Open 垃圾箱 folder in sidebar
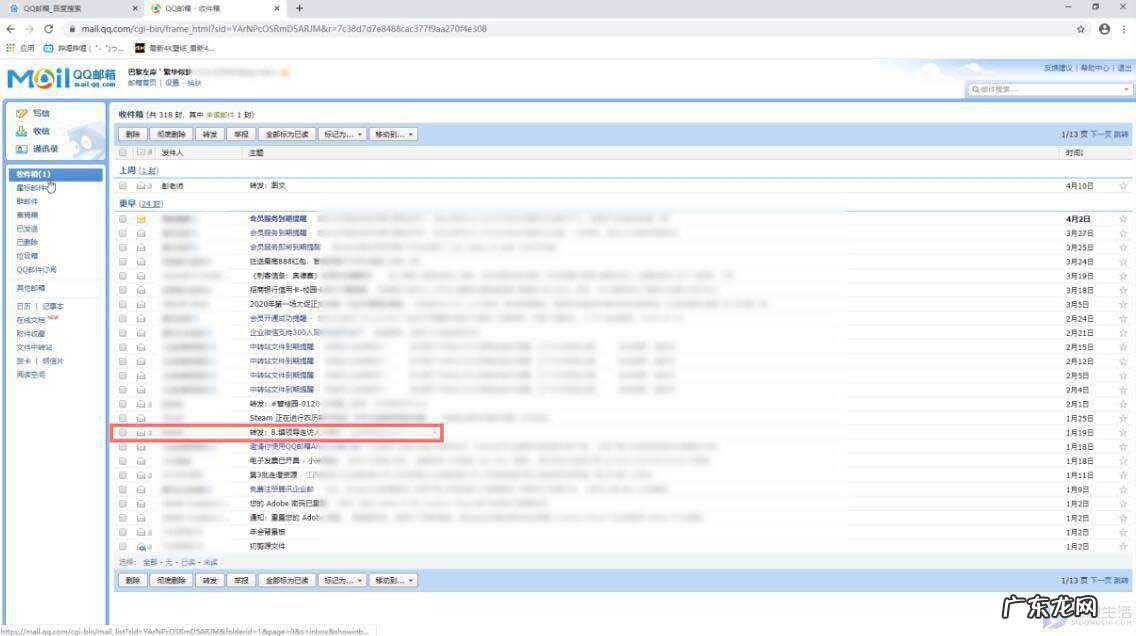This screenshot has width=1136, height=636. click(27, 256)
